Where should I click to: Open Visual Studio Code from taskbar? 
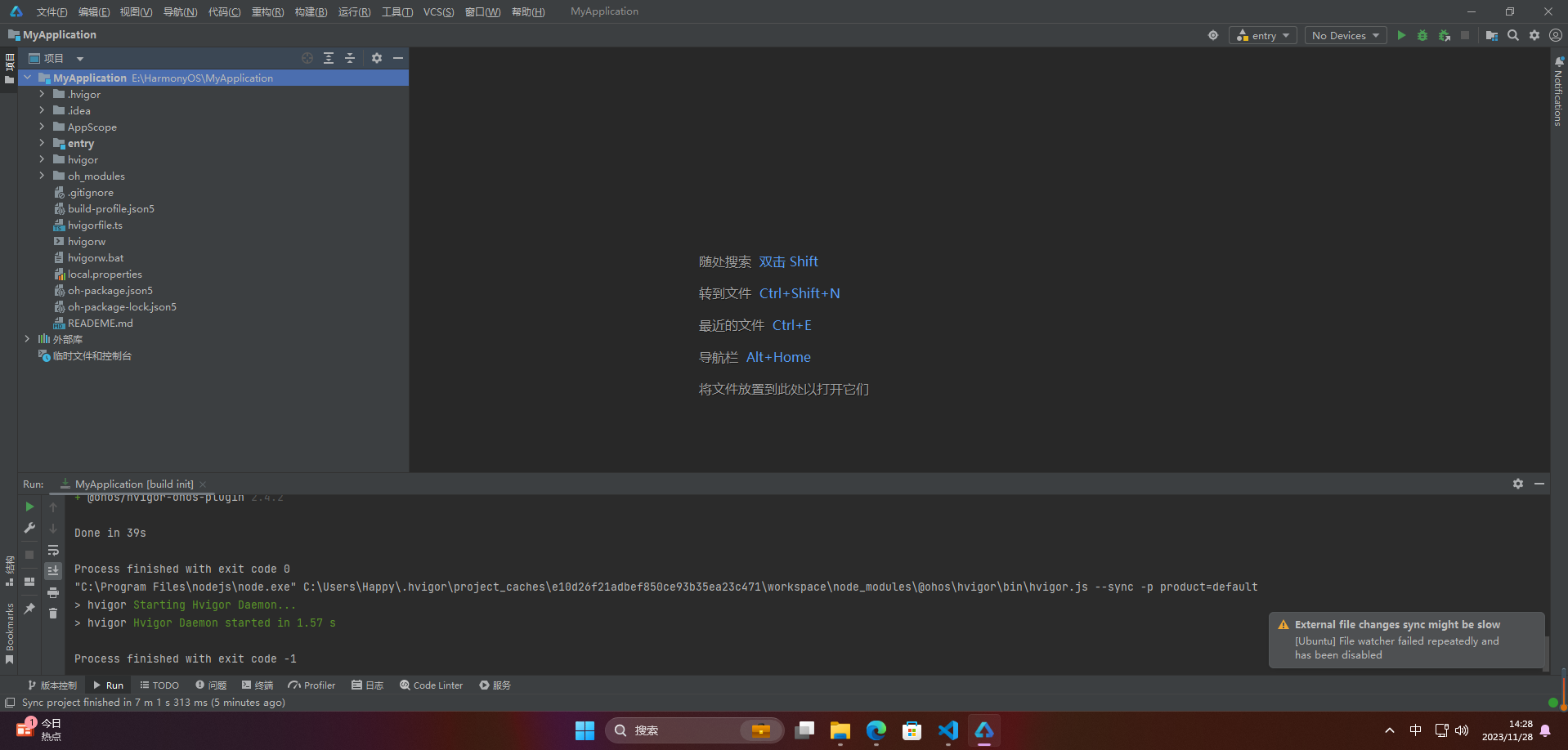tap(948, 730)
